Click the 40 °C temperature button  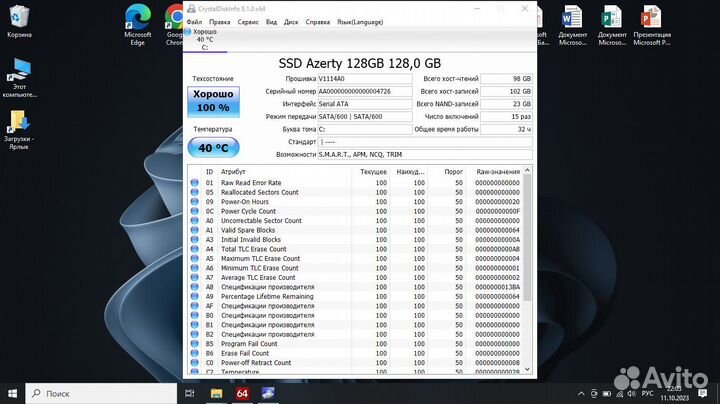click(x=214, y=148)
